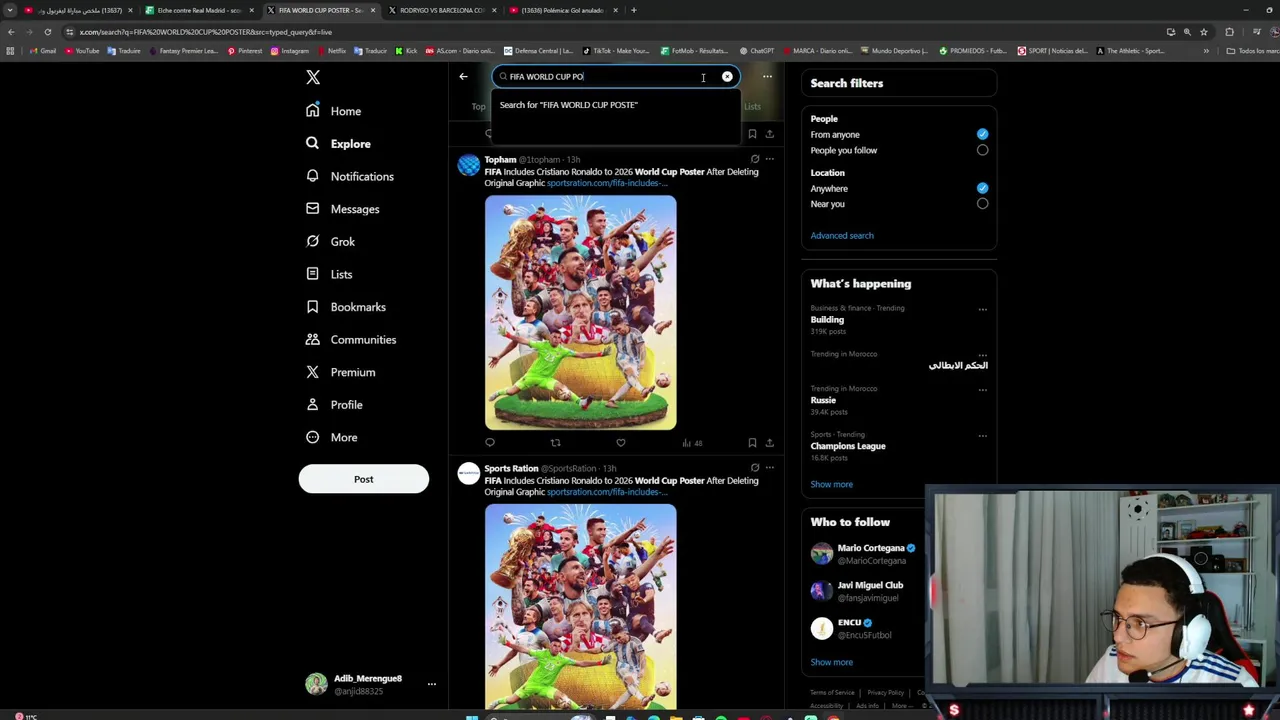1280x720 pixels.
Task: Click the X logo in sidebar
Action: coord(313,78)
